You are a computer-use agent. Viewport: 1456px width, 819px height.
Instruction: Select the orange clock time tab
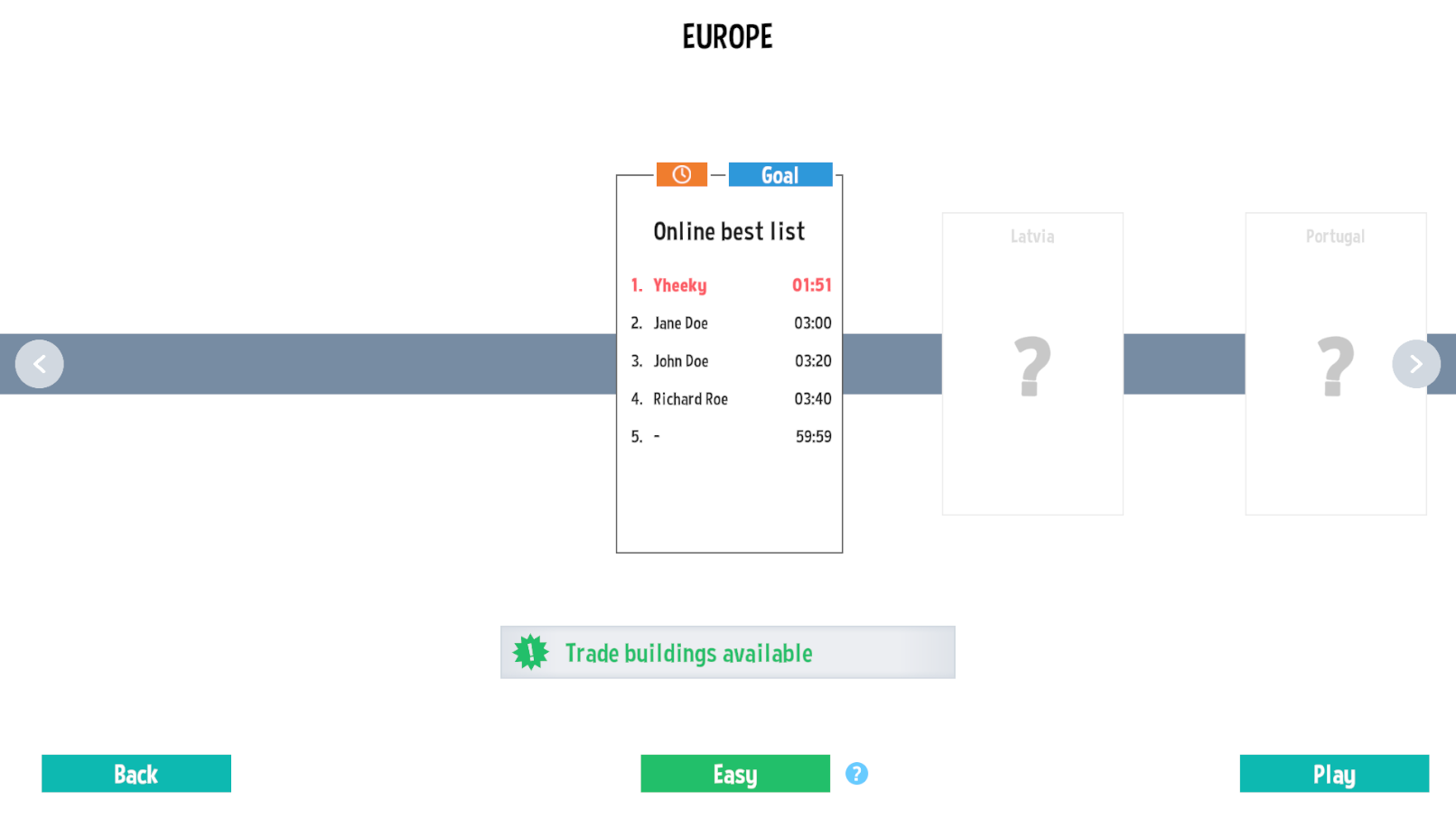681,174
